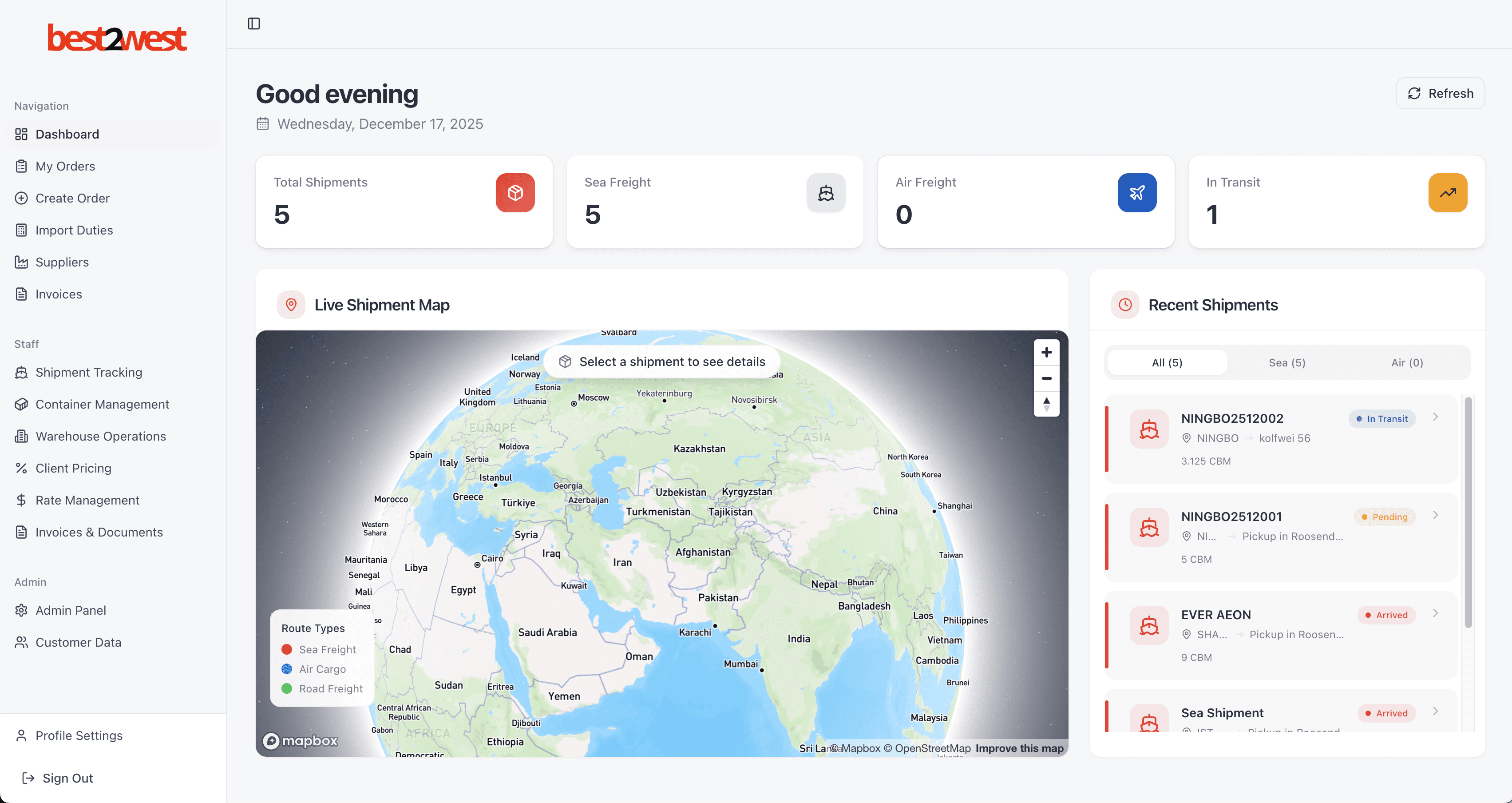The width and height of the screenshot is (1512, 803).
Task: Click the map pitch compass control
Action: (1046, 404)
